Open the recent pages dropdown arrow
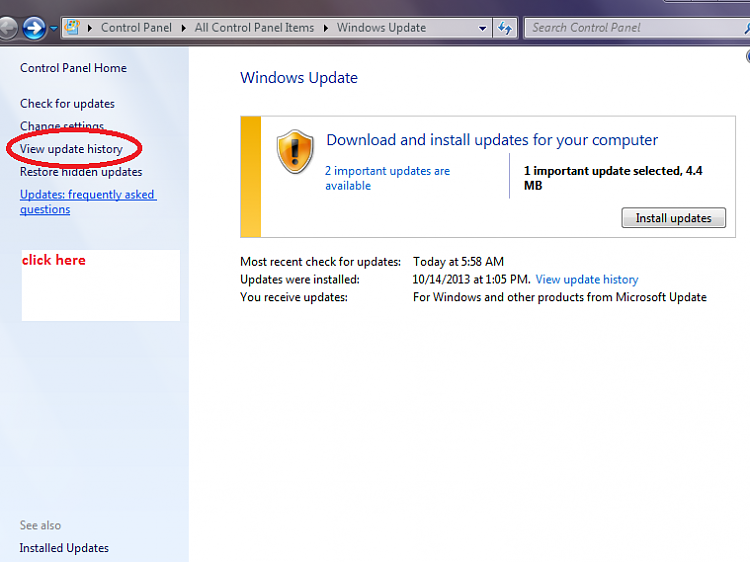750x562 pixels. coord(54,29)
